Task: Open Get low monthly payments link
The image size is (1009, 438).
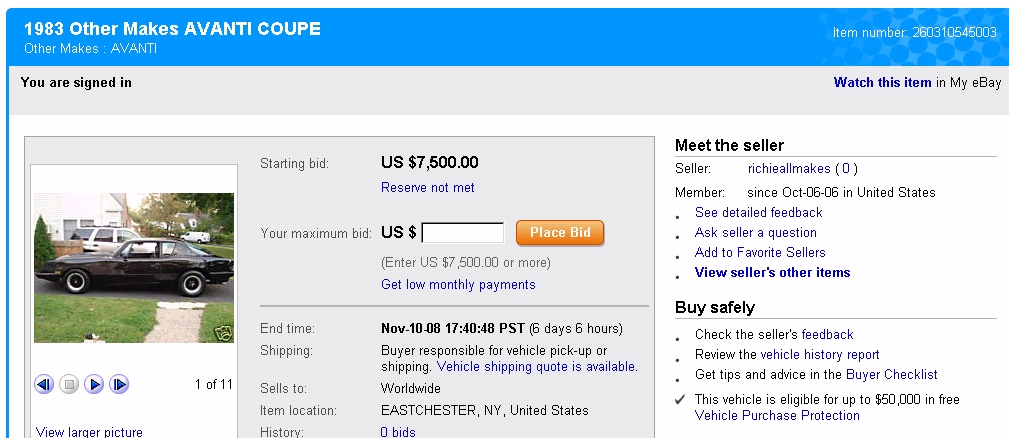Action: point(458,284)
